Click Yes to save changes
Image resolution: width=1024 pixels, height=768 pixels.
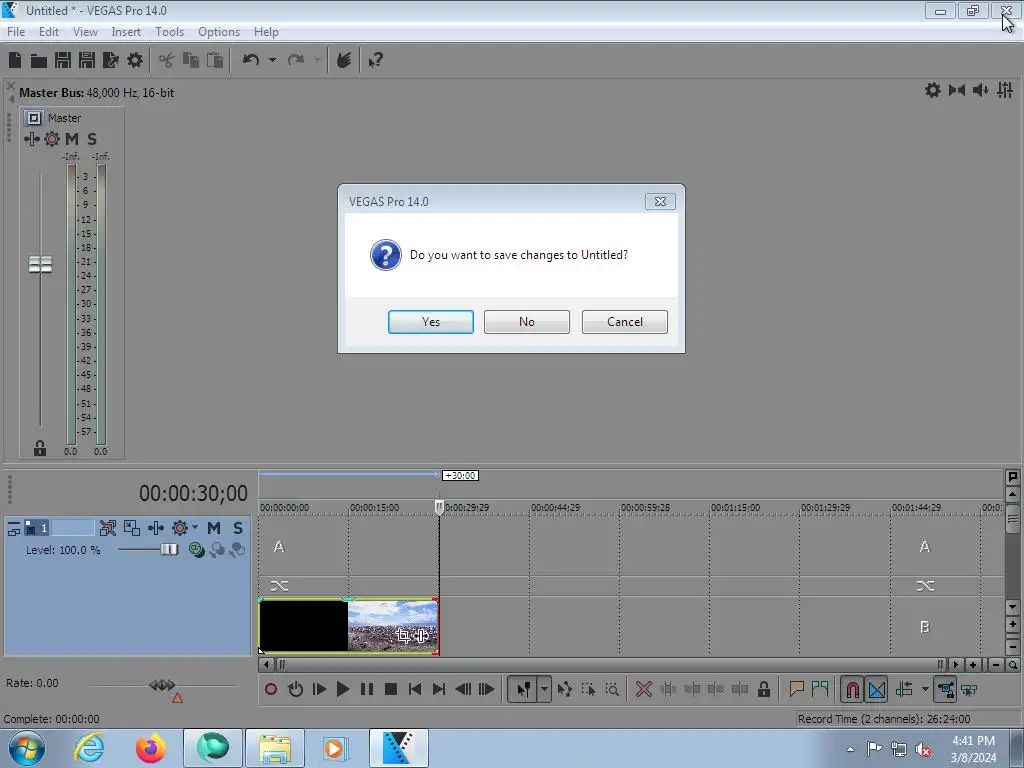pos(430,322)
